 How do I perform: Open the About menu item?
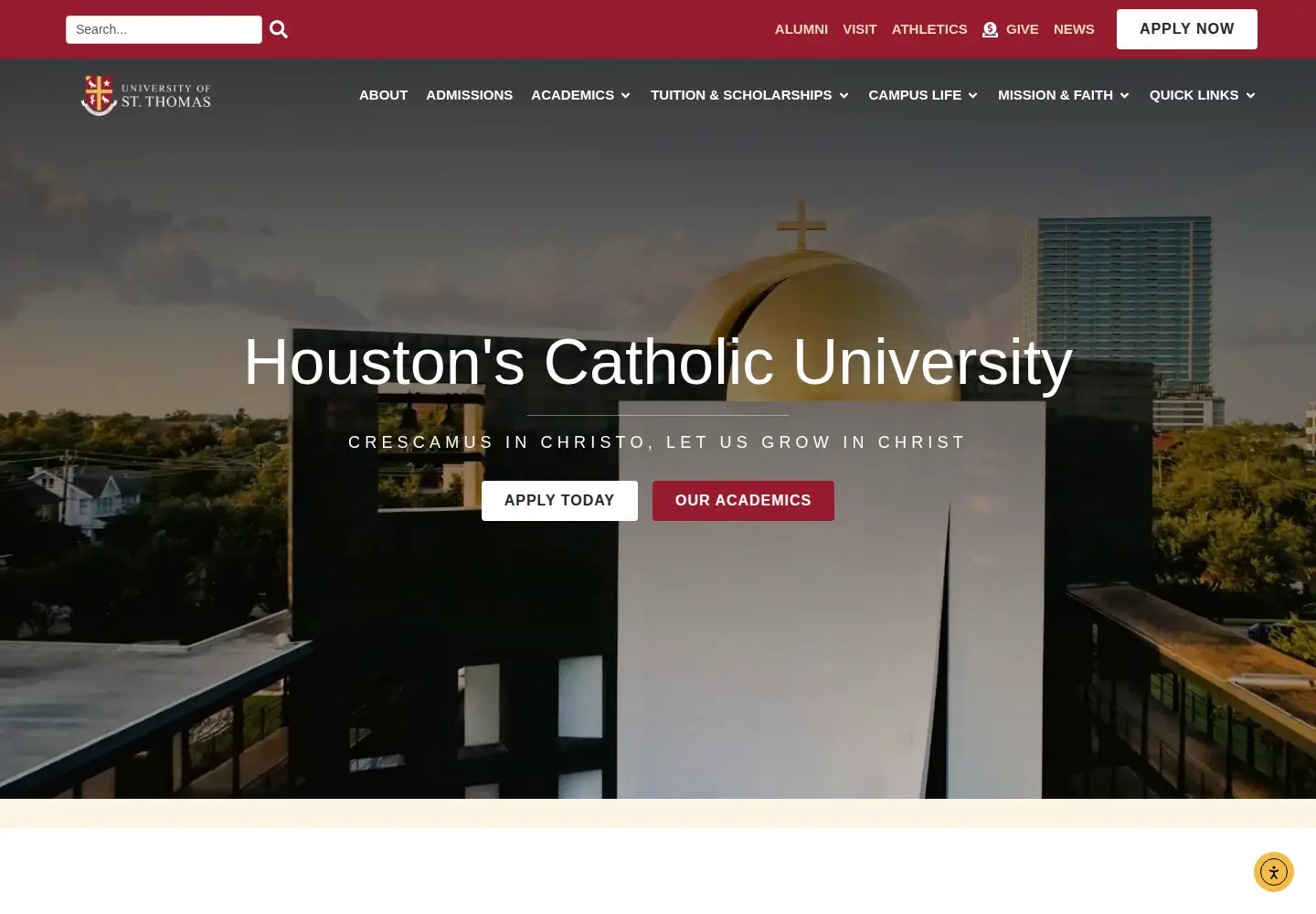tap(383, 95)
